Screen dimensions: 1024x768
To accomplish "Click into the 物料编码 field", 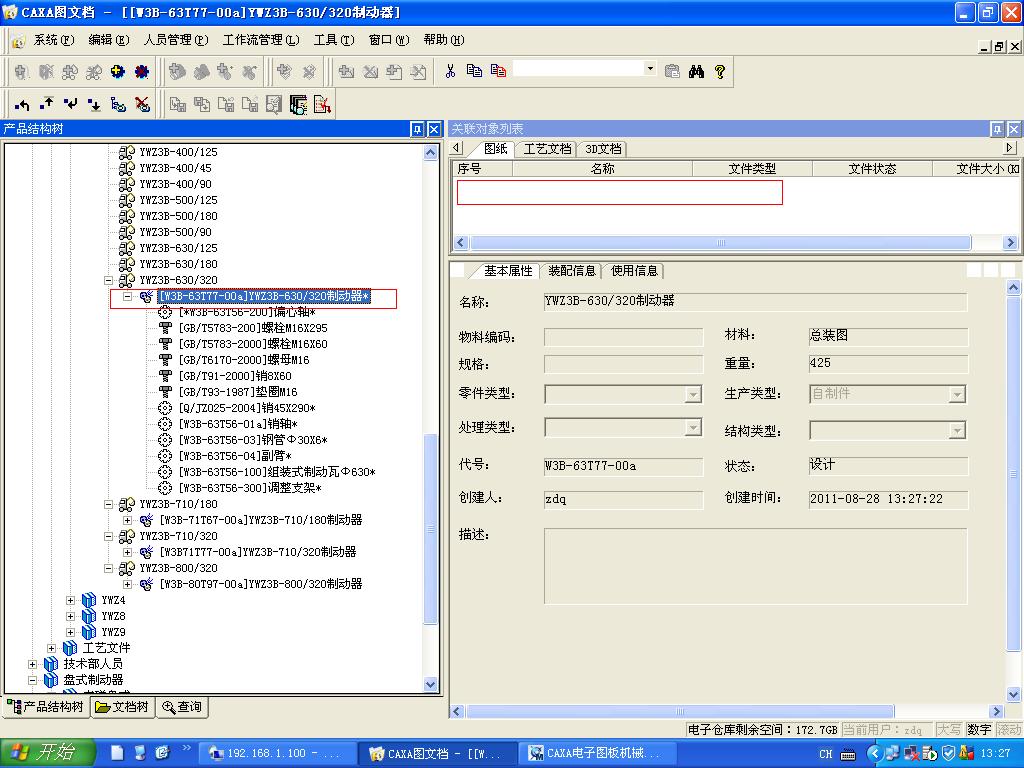I will [623, 337].
